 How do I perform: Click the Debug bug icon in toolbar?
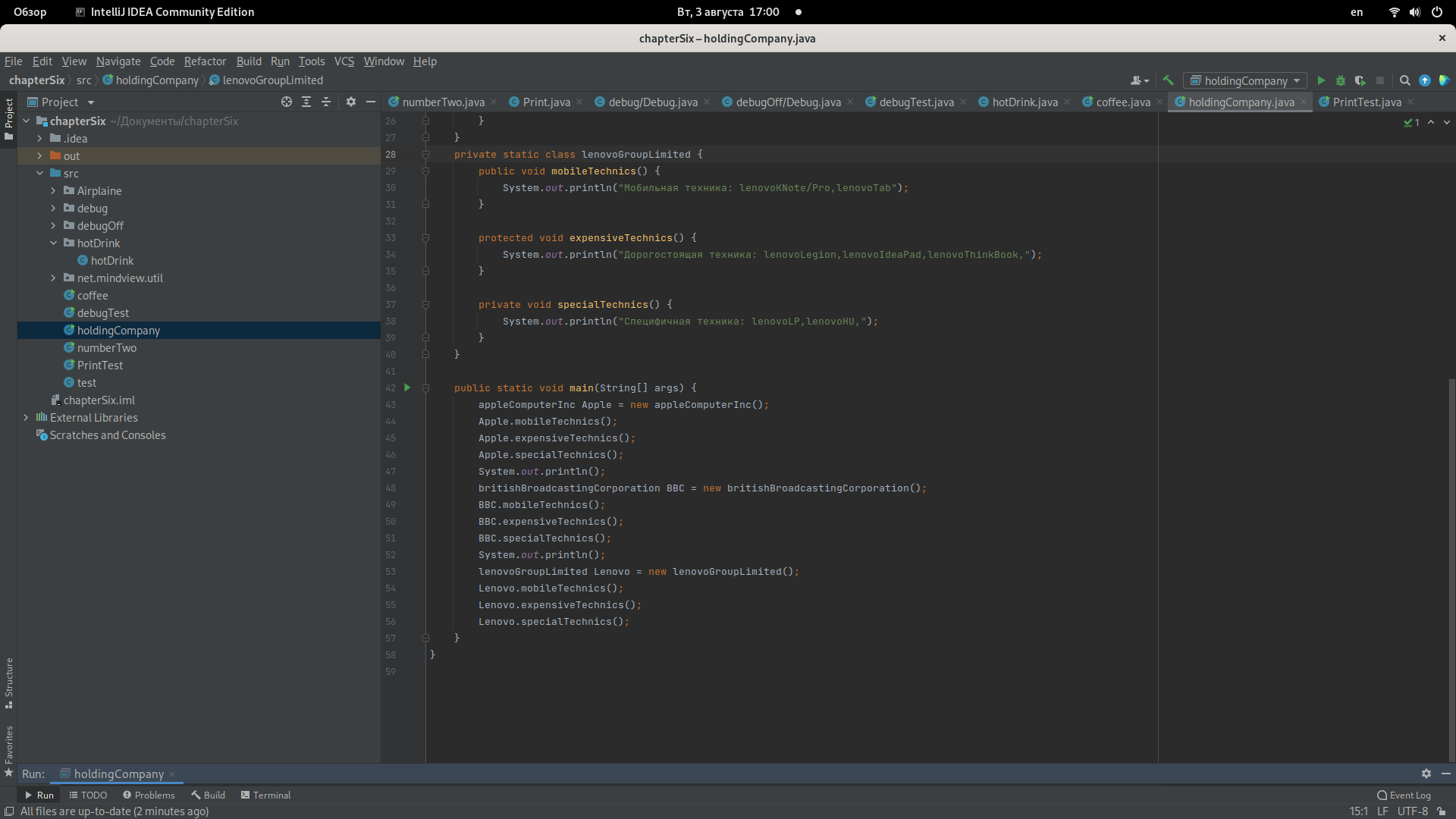tap(1341, 80)
